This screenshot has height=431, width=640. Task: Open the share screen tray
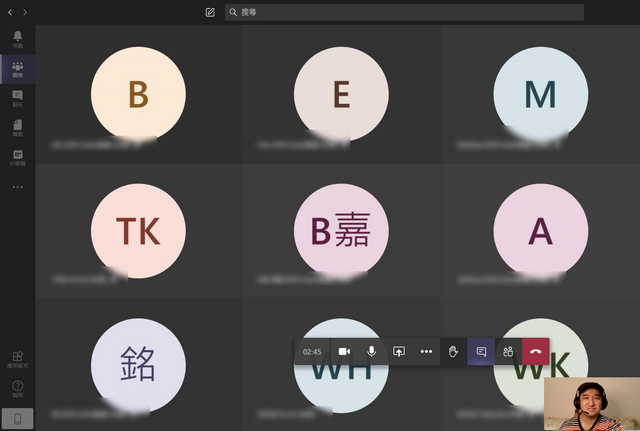(399, 352)
